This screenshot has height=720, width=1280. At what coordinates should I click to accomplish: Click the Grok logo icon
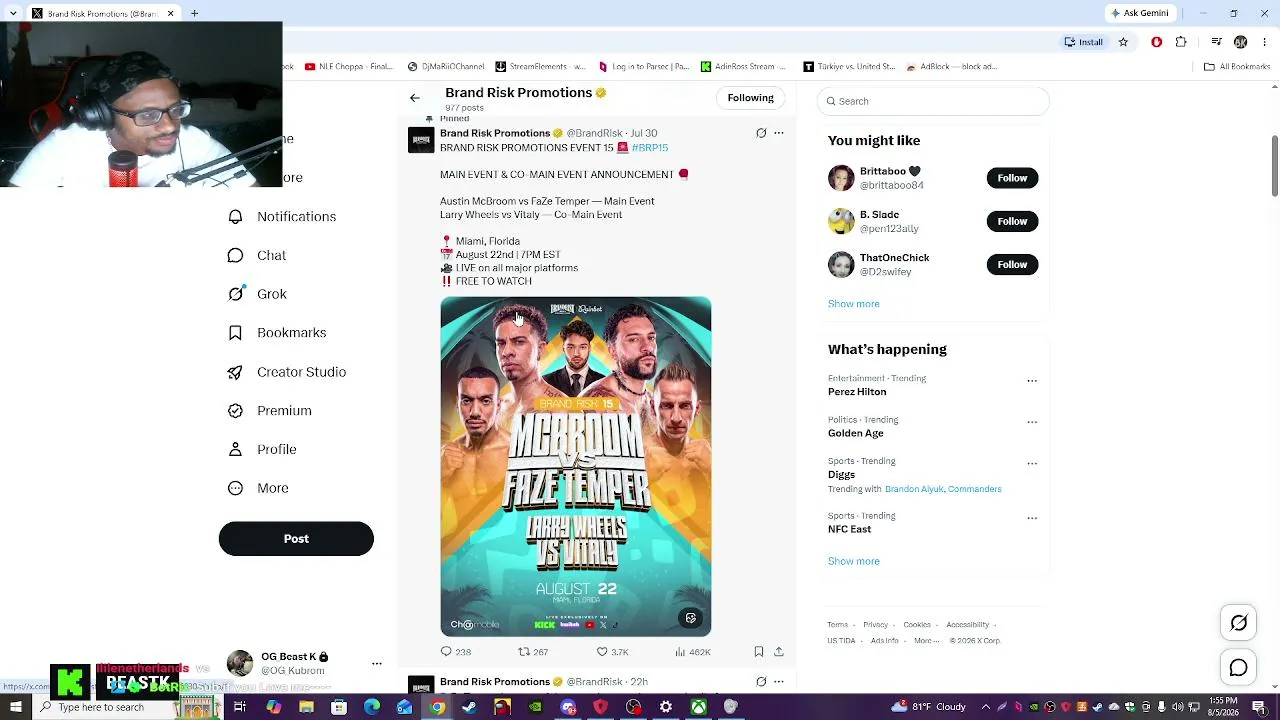click(x=235, y=294)
